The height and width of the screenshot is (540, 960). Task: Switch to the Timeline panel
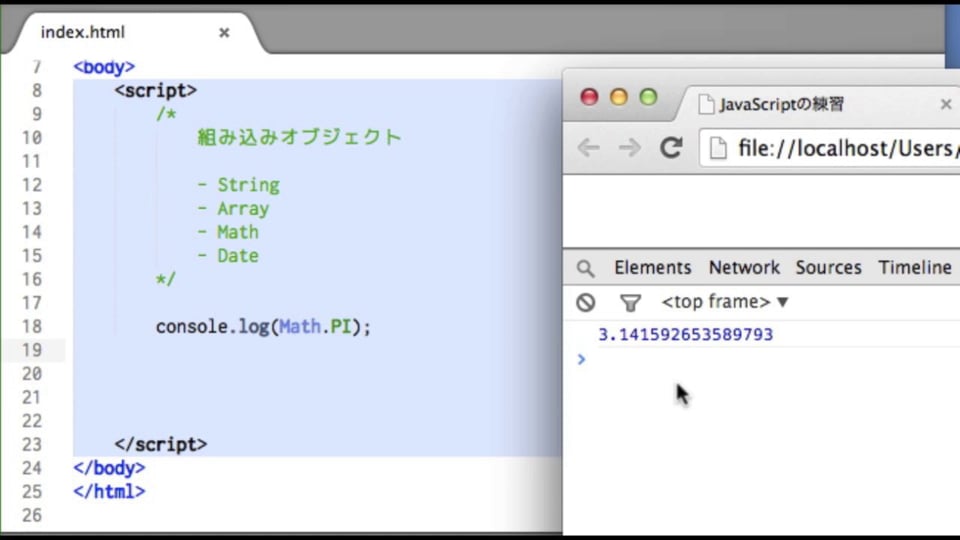[x=915, y=268]
